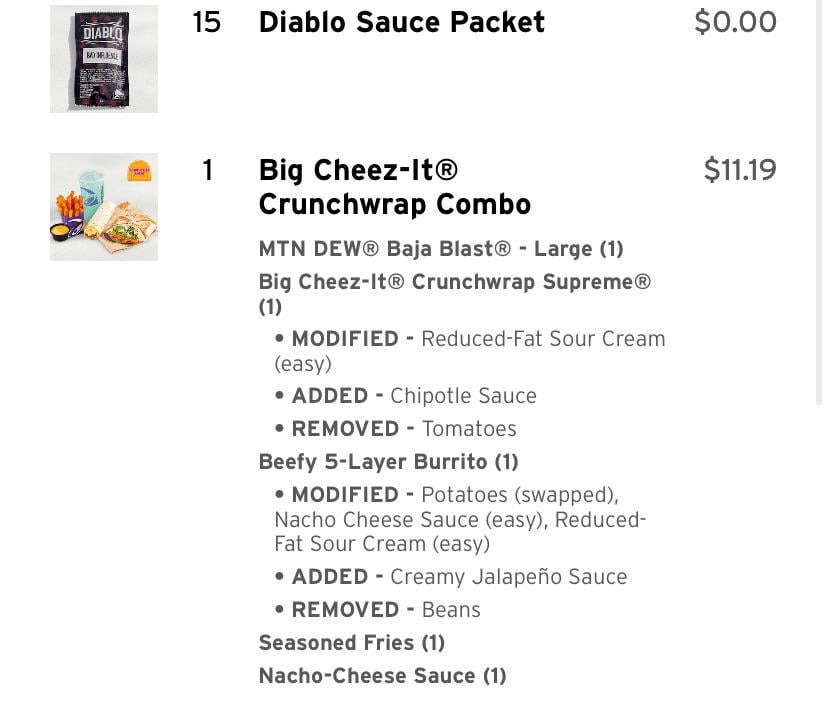Click the quantity 15 for Diablo Sauce
The height and width of the screenshot is (725, 828).
[206, 22]
